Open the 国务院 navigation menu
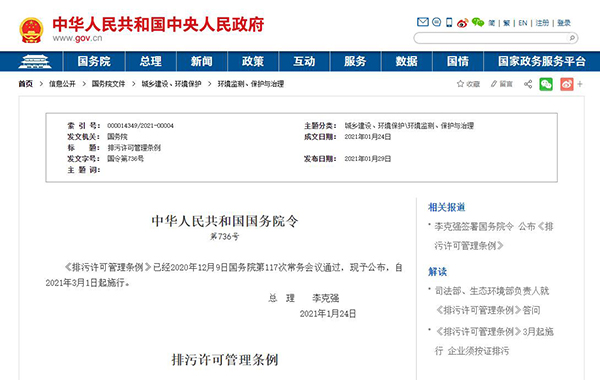600x380 pixels. coord(94,62)
